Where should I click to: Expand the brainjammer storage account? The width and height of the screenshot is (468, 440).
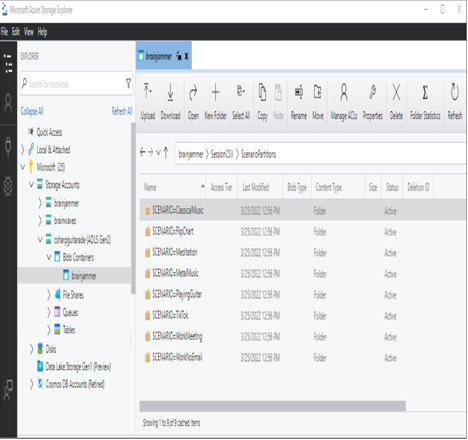(40, 202)
